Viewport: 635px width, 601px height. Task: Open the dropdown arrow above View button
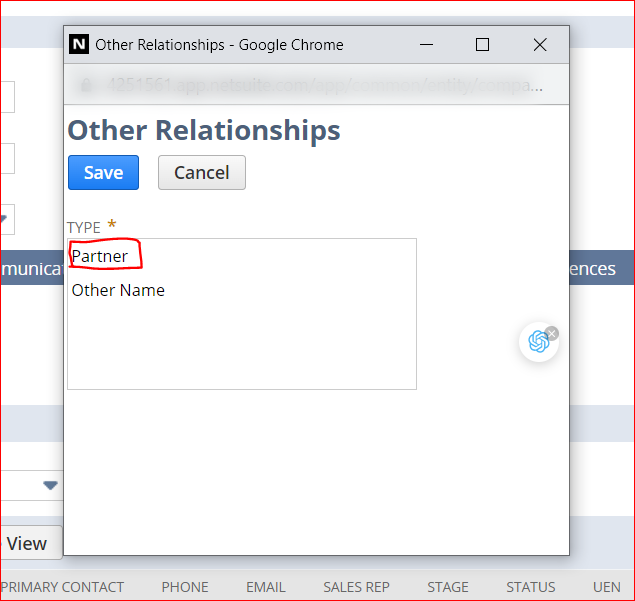50,485
